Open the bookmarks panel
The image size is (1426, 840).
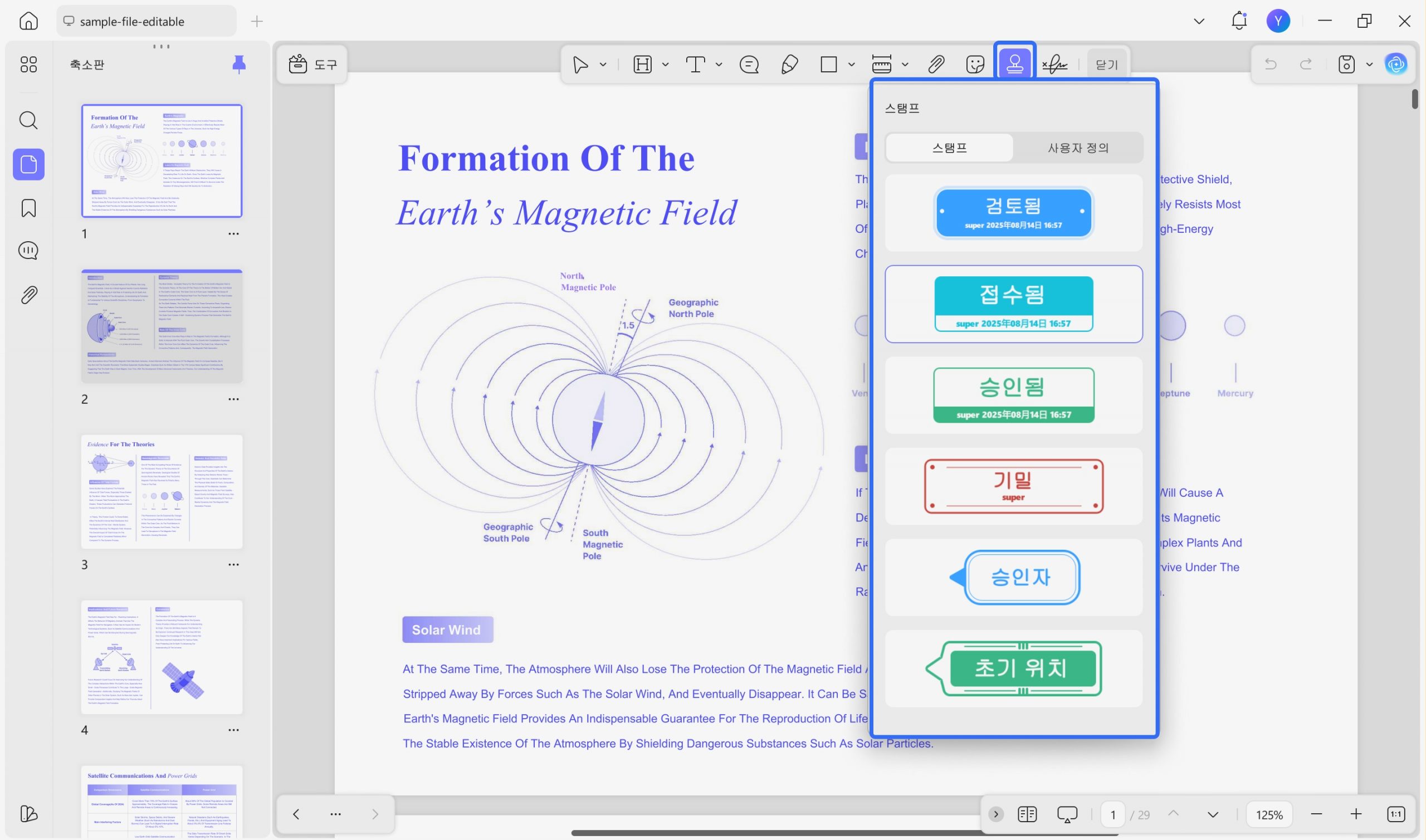tap(28, 208)
